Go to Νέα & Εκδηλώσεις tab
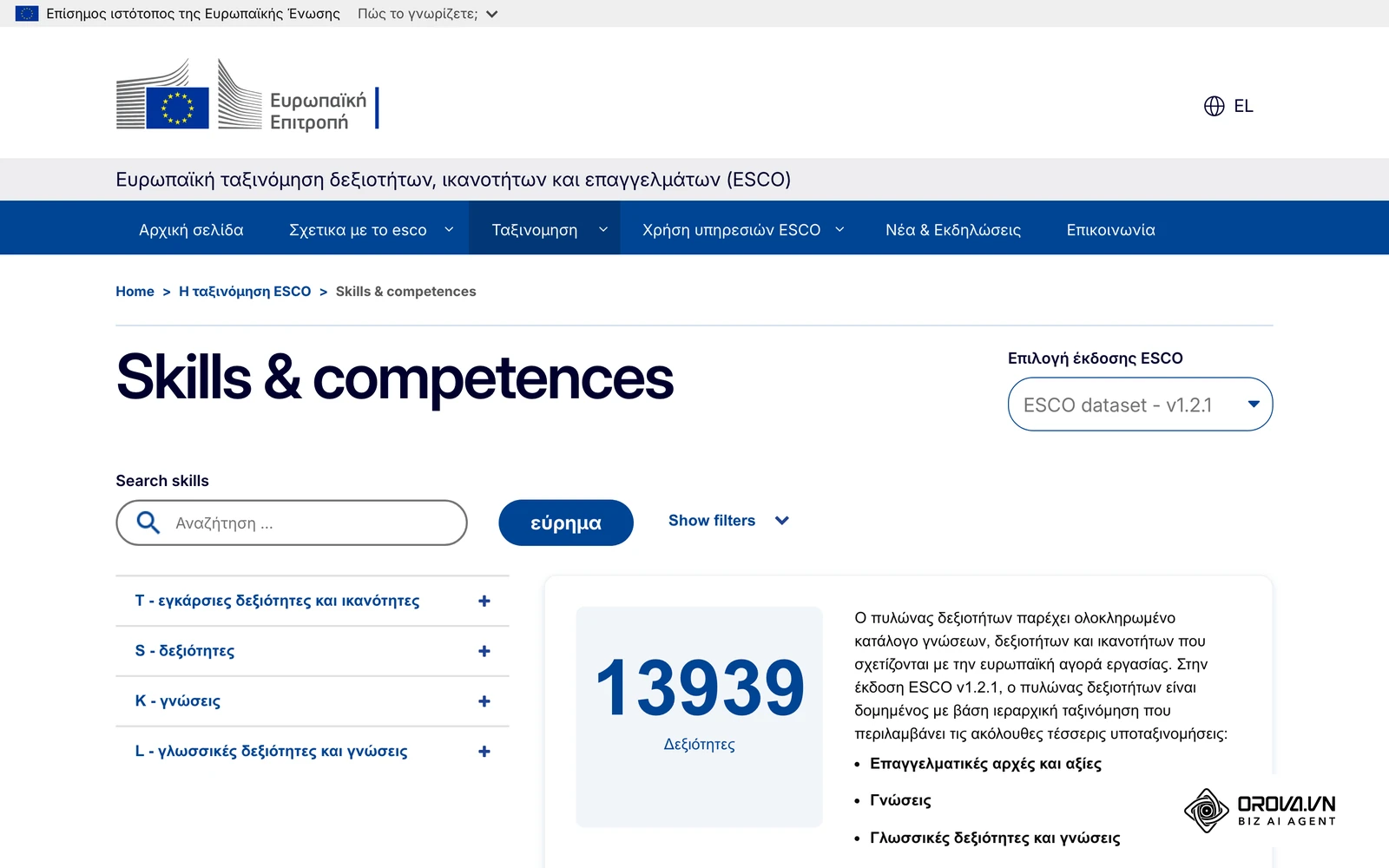The image size is (1389, 868). click(953, 229)
